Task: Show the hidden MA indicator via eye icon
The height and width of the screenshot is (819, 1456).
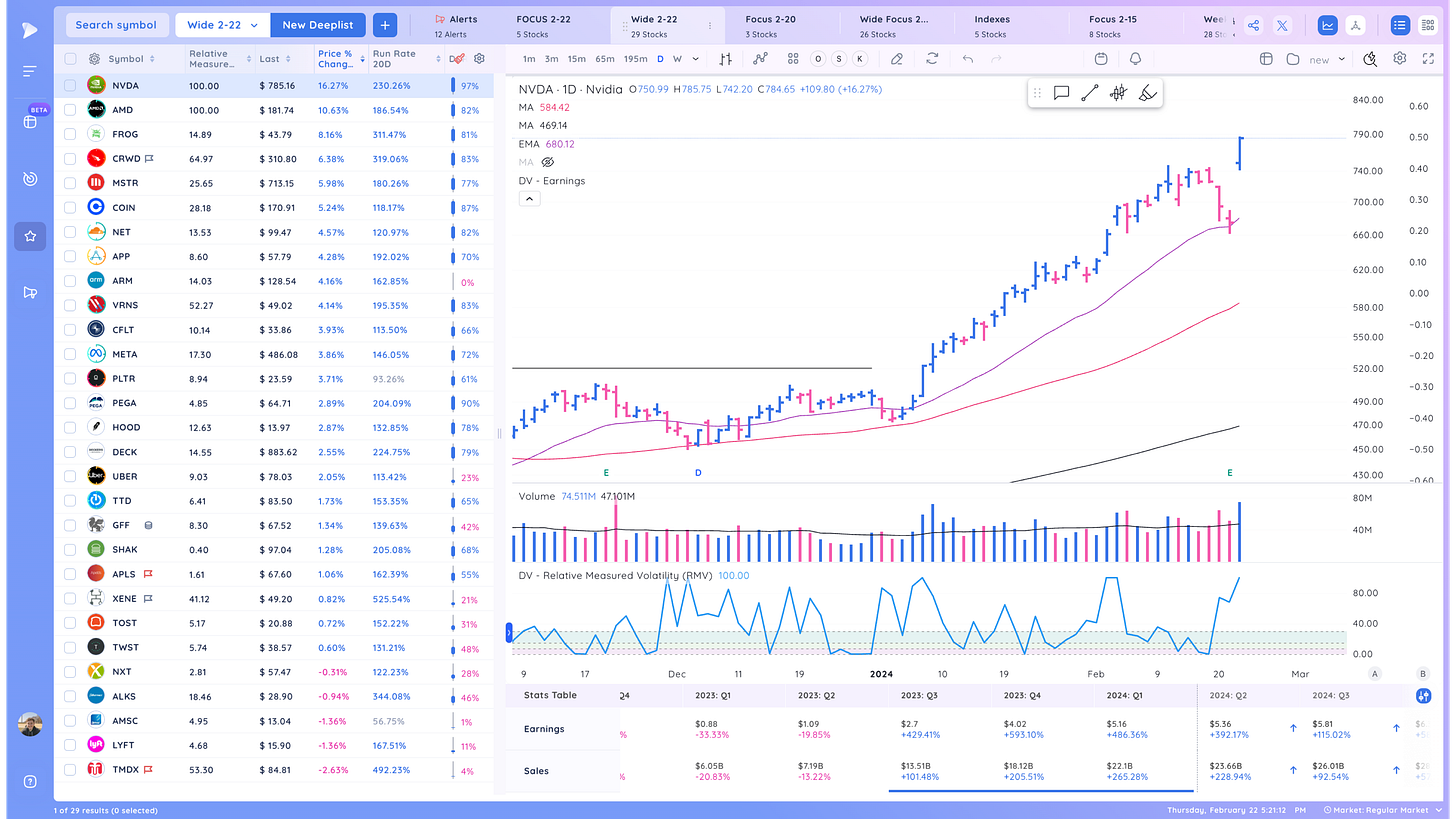Action: point(547,162)
